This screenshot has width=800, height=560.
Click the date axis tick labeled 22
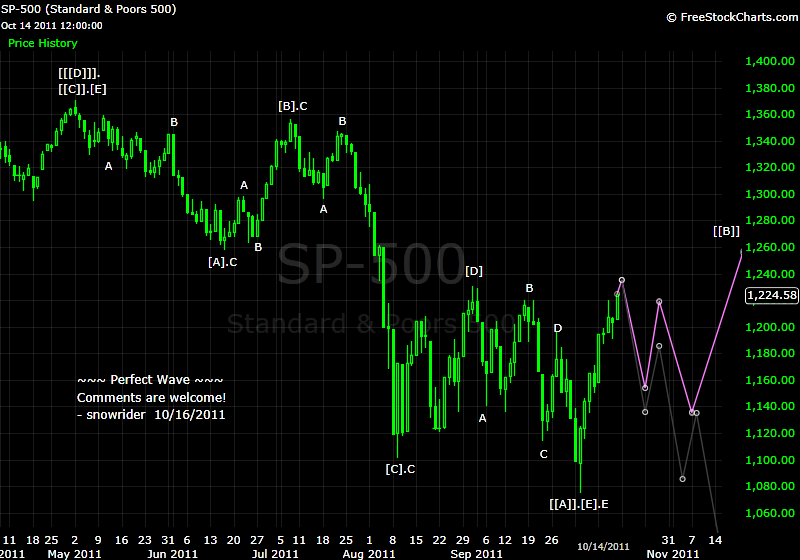point(439,540)
